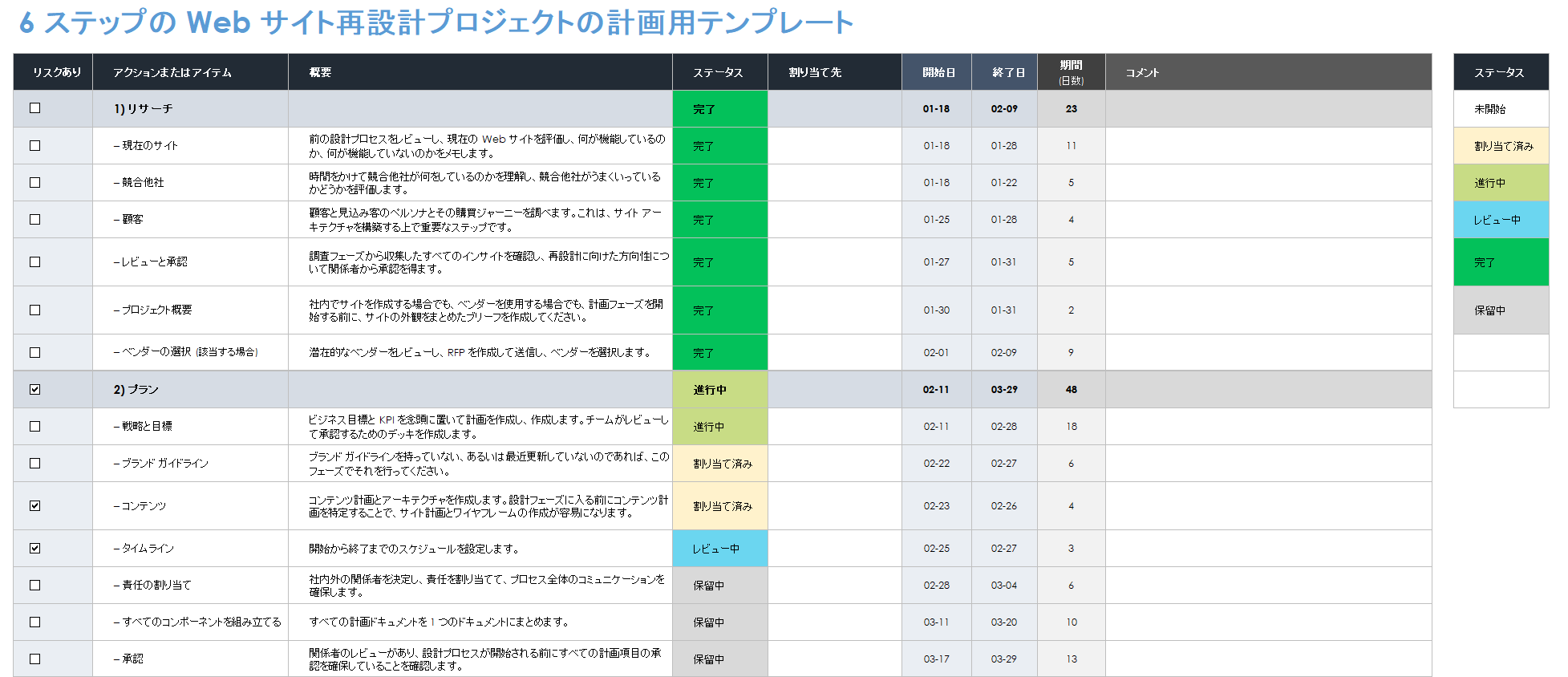Select the – 競合他社 item cell
This screenshot has height=677, width=1568.
(191, 183)
